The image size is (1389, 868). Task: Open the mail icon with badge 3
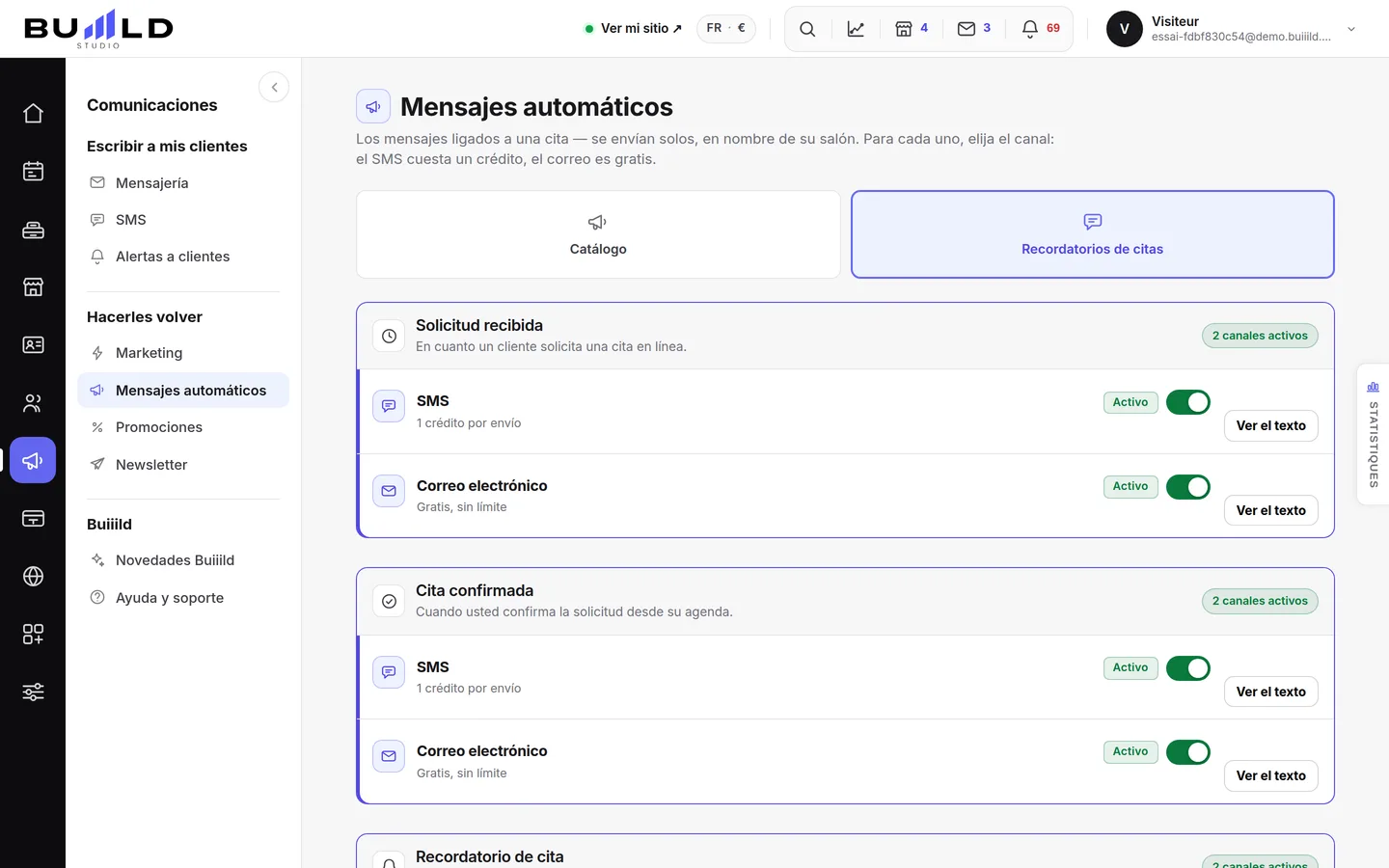tap(974, 29)
